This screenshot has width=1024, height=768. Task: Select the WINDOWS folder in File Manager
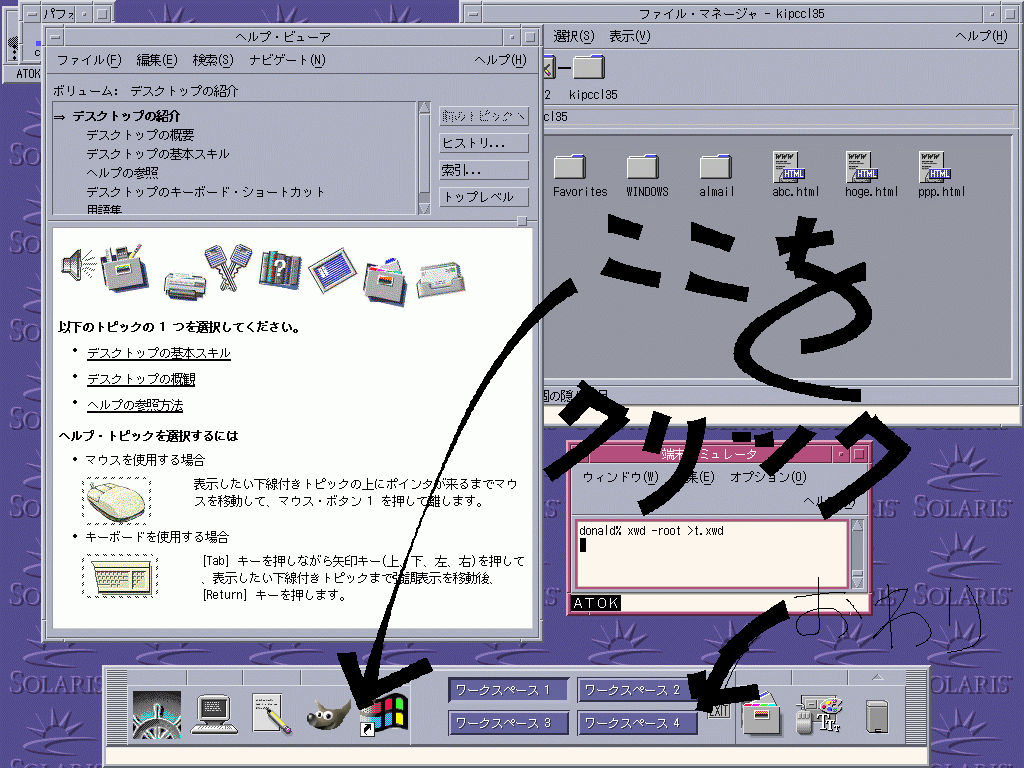coord(647,175)
